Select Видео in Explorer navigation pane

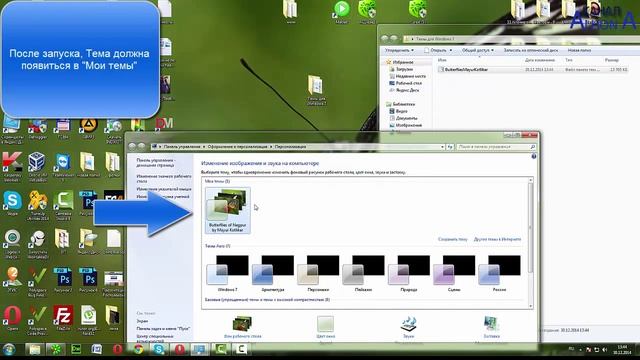398,111
